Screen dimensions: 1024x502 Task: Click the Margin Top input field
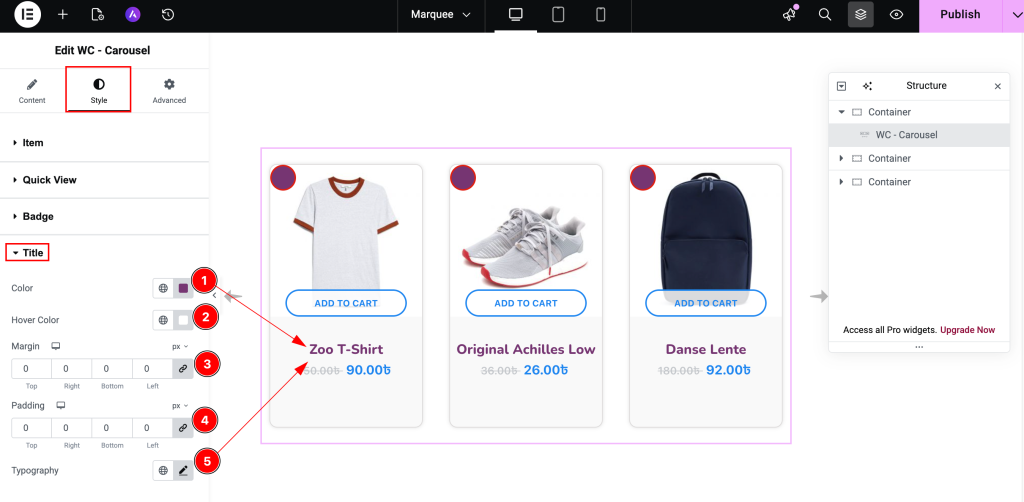(x=32, y=369)
